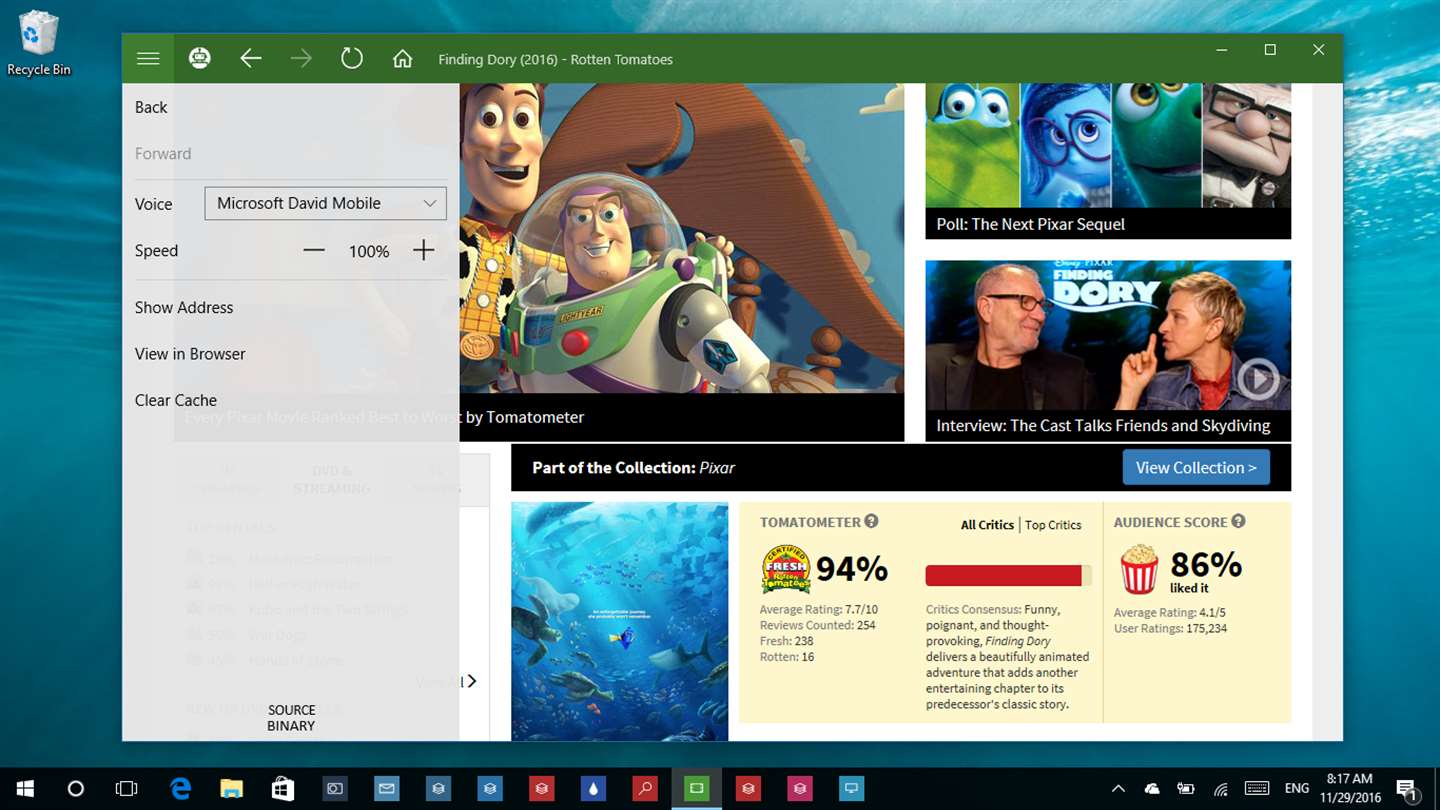Image resolution: width=1440 pixels, height=810 pixels.
Task: Choose Clear Cache menu item
Action: click(x=176, y=400)
